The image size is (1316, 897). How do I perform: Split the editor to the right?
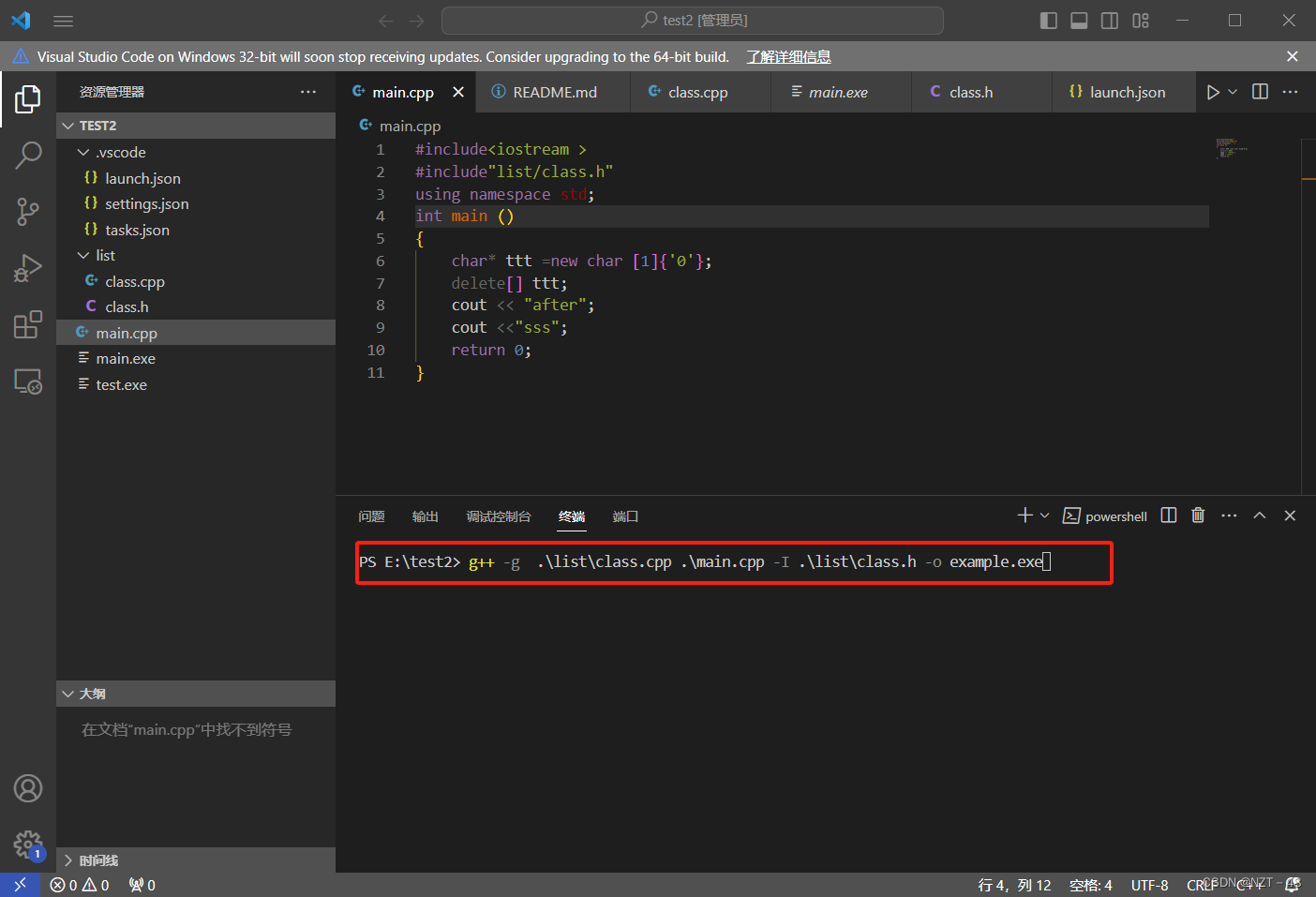1261,92
